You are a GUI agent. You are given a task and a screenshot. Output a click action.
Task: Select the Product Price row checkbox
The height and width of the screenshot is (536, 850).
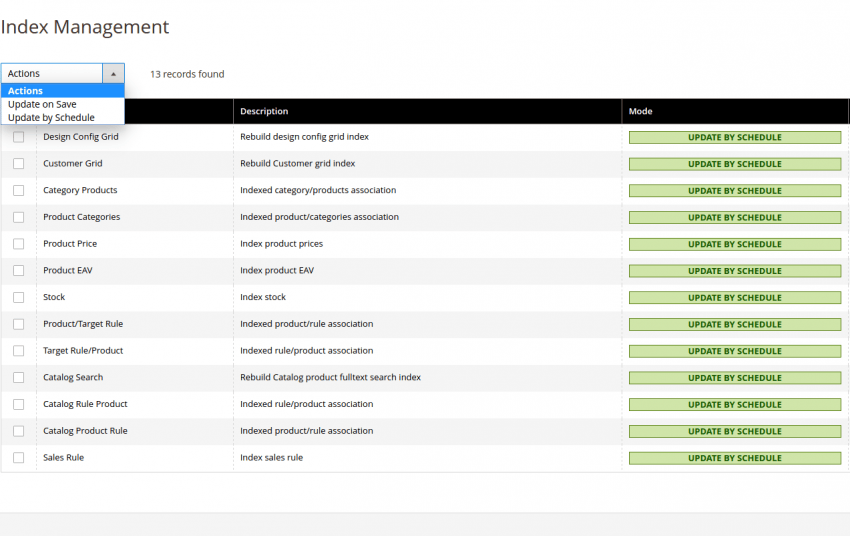(18, 244)
